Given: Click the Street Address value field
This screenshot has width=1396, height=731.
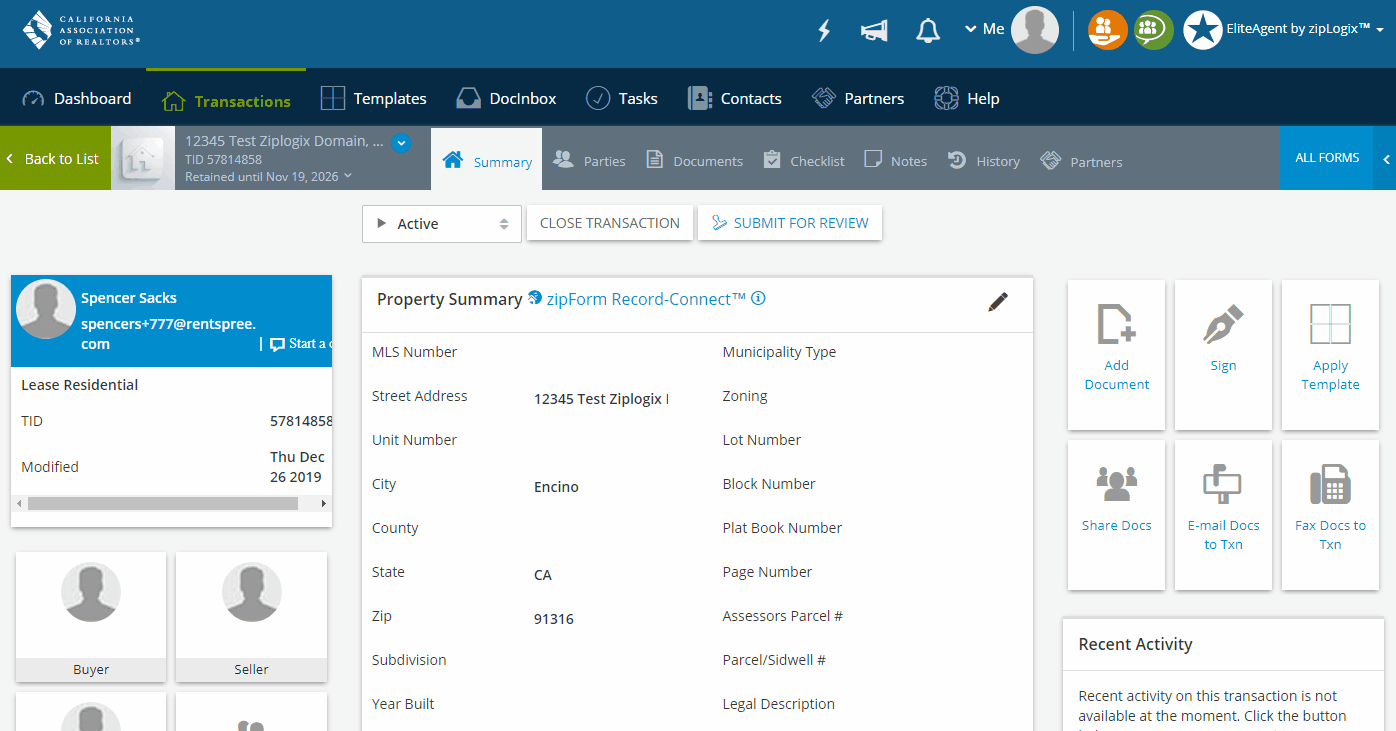Looking at the screenshot, I should pyautogui.click(x=601, y=399).
